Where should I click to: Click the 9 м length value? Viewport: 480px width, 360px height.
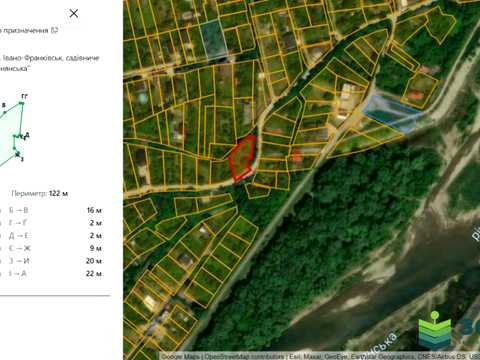pyautogui.click(x=96, y=248)
